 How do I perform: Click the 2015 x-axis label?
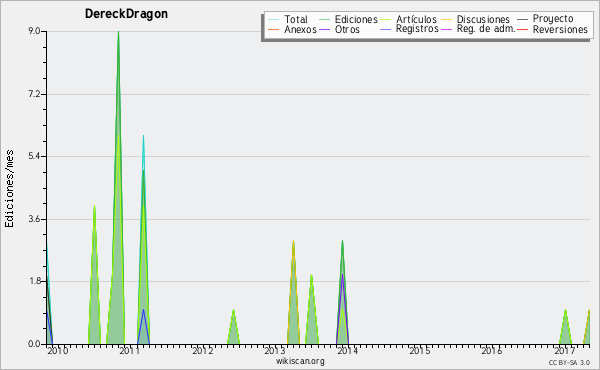[x=419, y=351]
